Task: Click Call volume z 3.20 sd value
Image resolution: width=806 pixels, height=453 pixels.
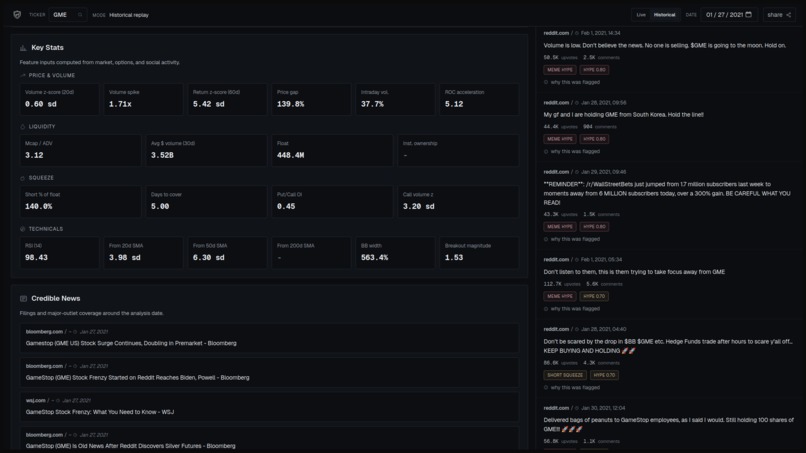Action: (x=418, y=207)
